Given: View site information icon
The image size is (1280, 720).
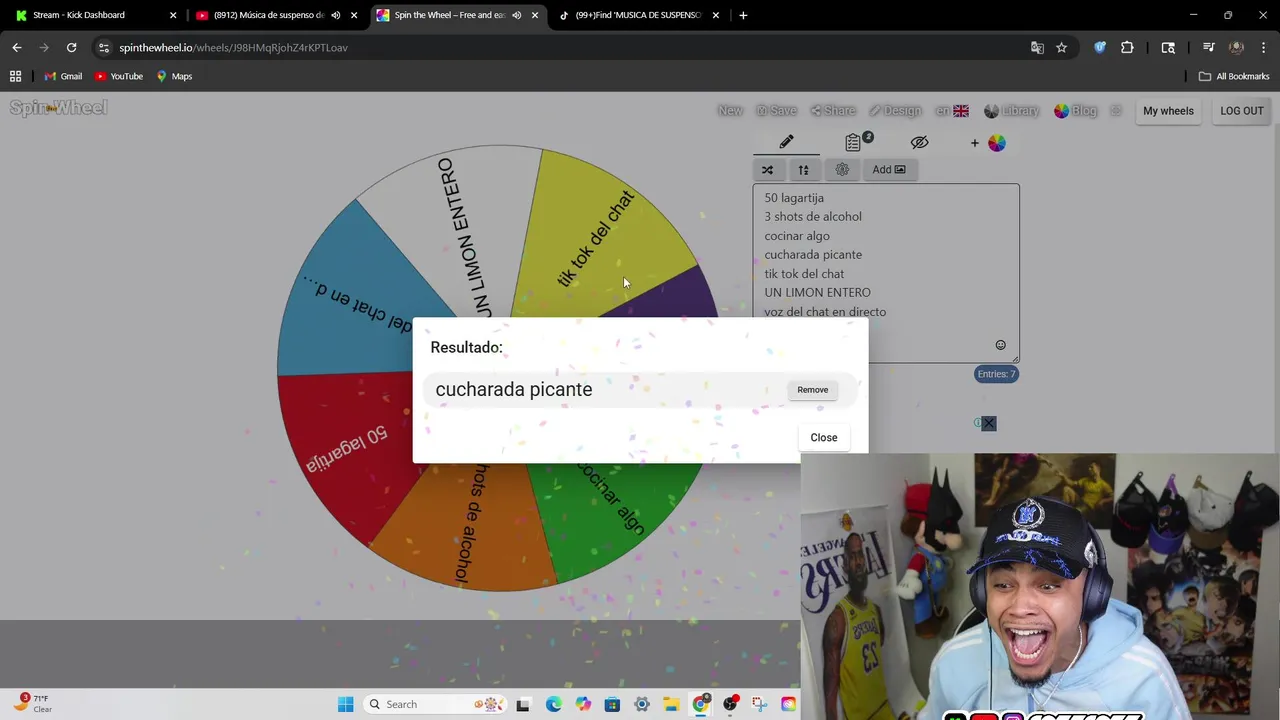Looking at the screenshot, I should 104,47.
